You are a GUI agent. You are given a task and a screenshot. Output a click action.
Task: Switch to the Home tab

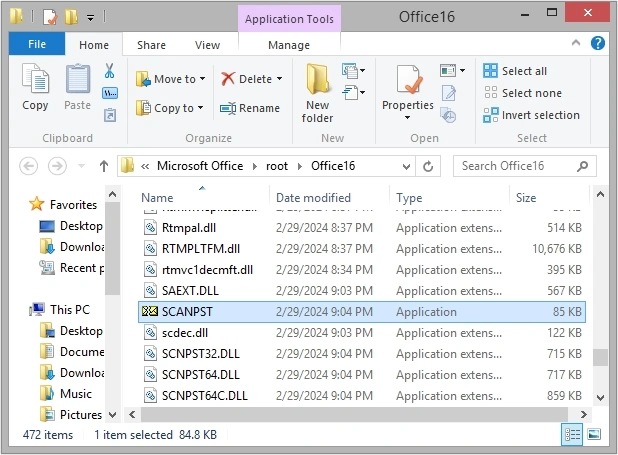(x=94, y=45)
